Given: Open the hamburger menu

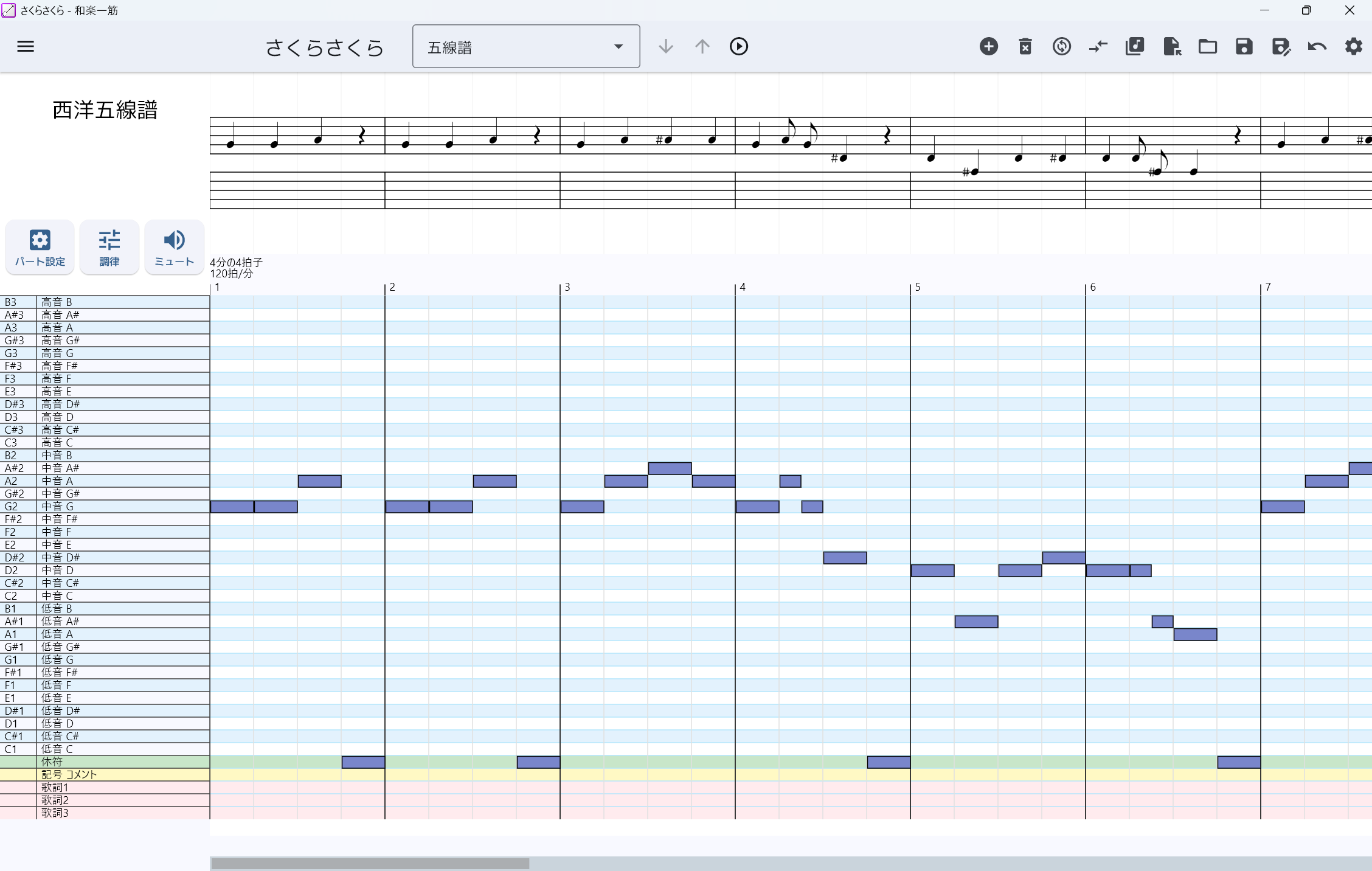Looking at the screenshot, I should coord(26,46).
